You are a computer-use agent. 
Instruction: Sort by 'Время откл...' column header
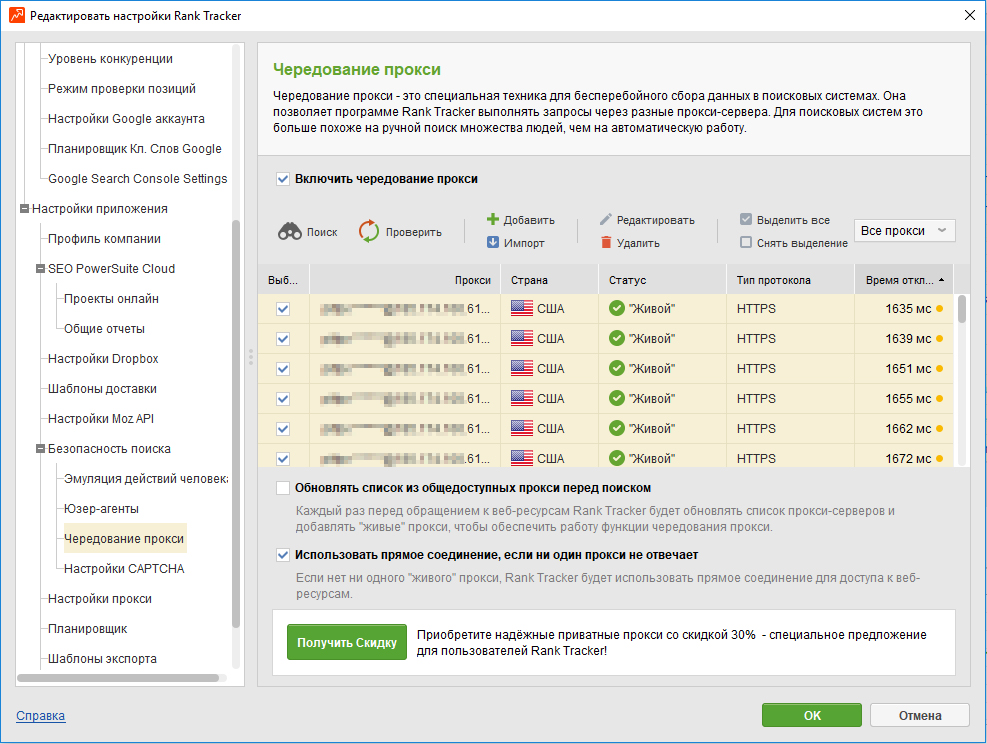coord(904,280)
